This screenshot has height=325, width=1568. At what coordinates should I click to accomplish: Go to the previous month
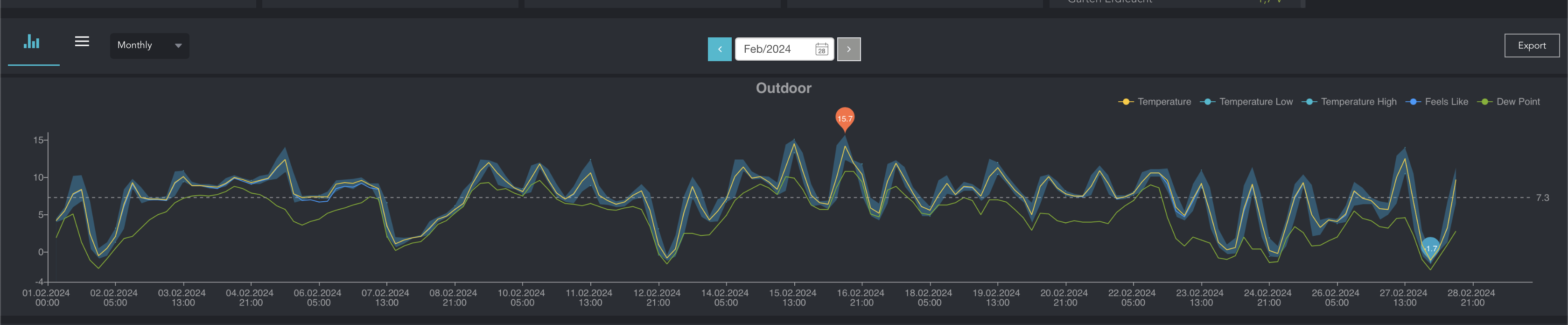(x=720, y=49)
